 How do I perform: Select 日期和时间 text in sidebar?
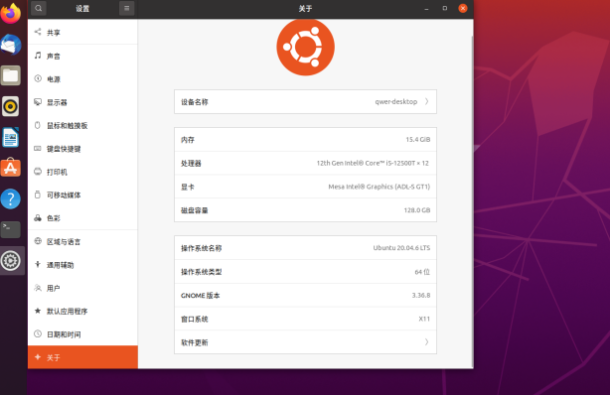[x=64, y=334]
